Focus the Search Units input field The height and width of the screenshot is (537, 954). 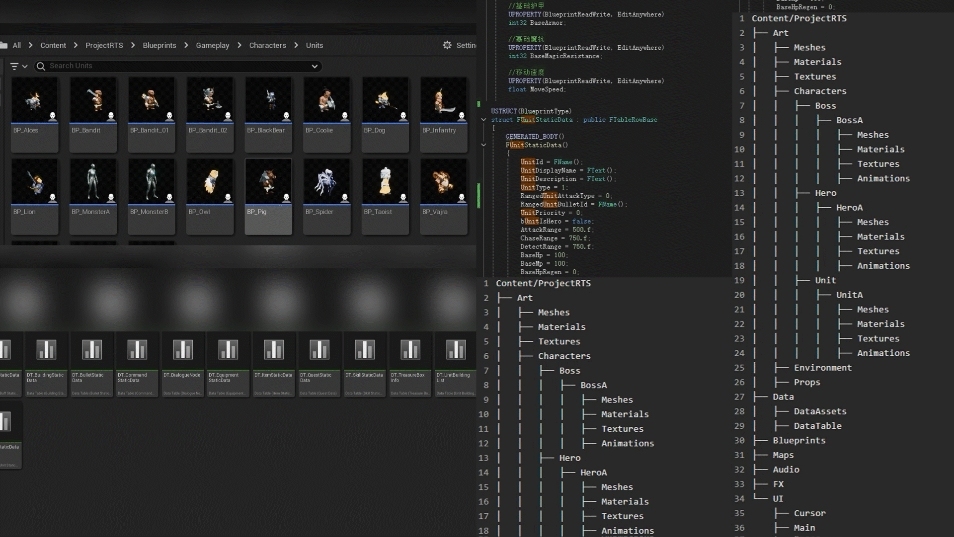click(x=178, y=66)
